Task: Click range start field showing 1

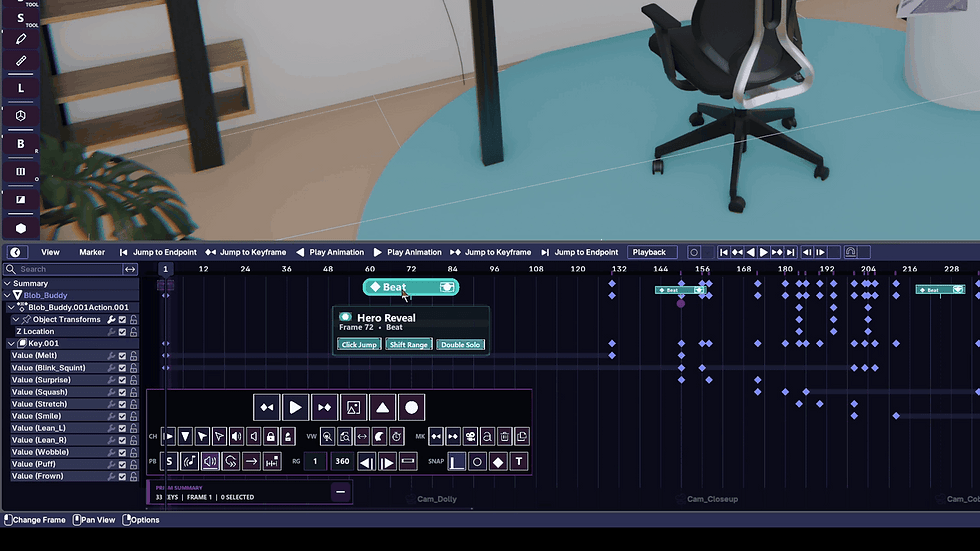Action: 315,462
